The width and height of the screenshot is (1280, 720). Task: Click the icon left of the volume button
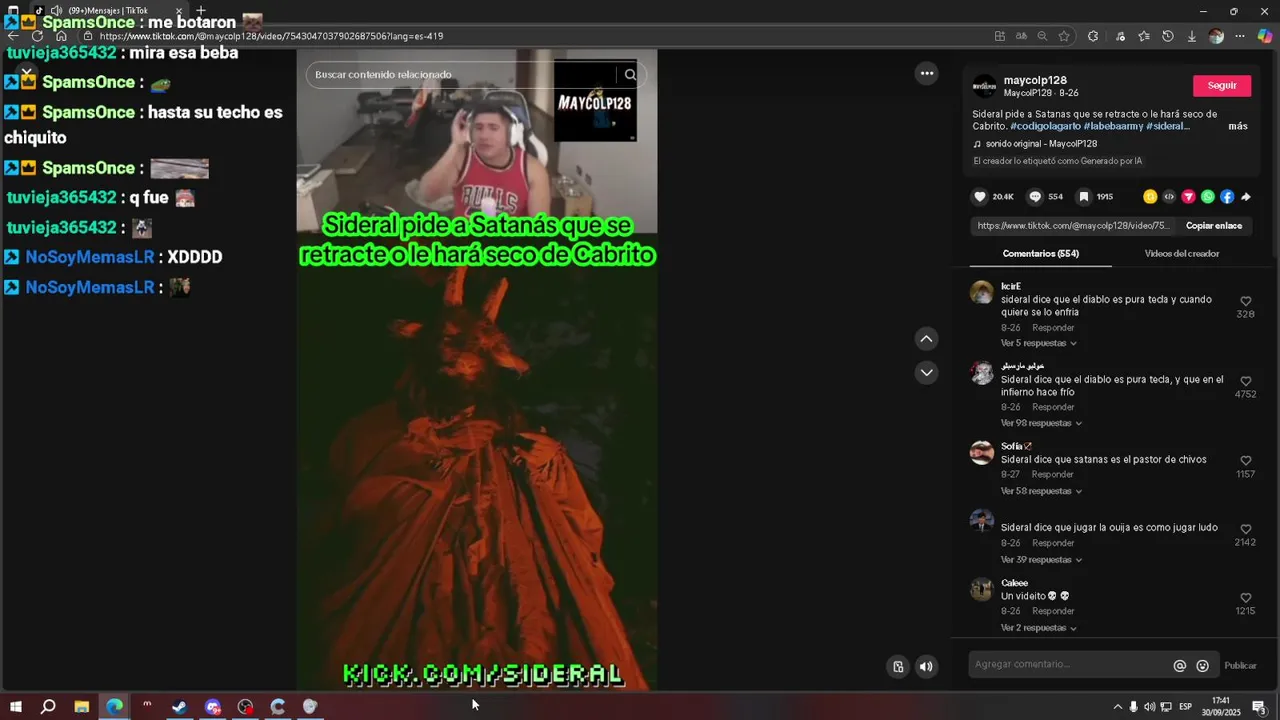pos(898,667)
